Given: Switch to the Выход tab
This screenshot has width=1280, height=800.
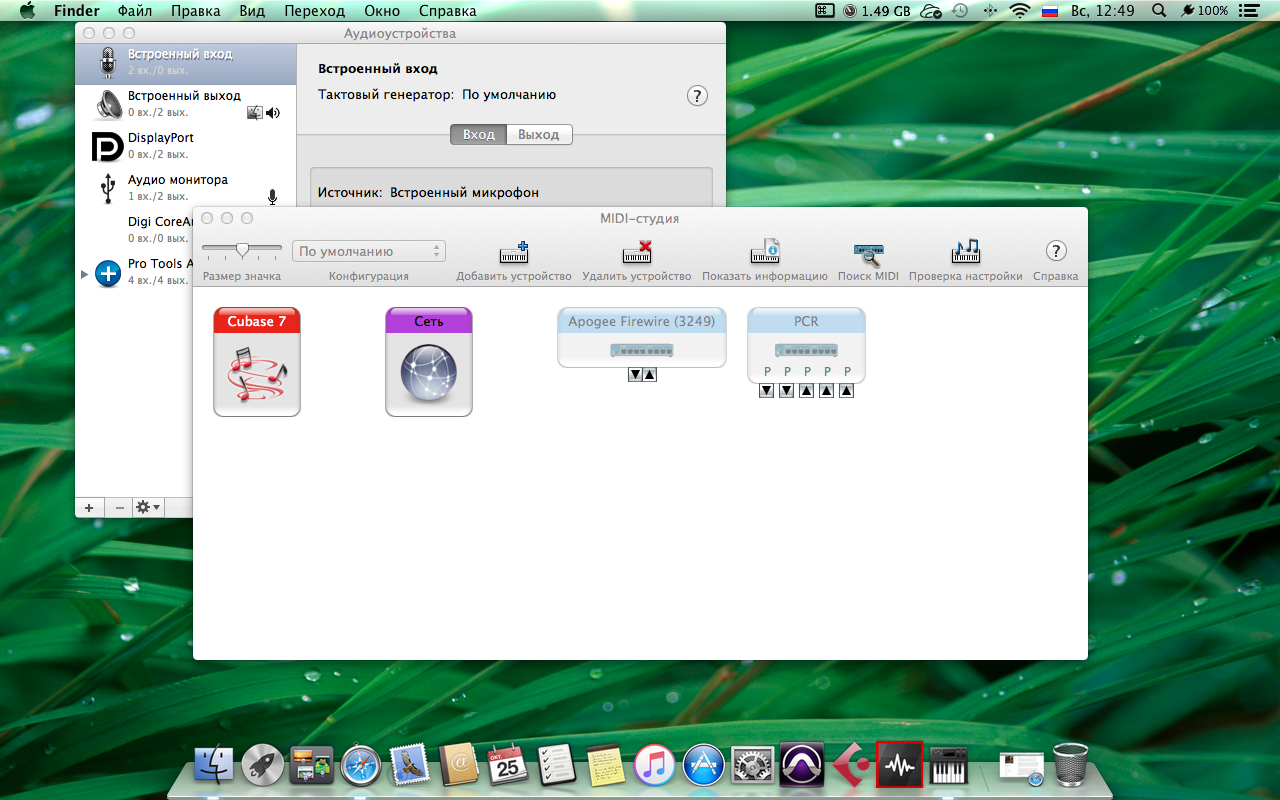Looking at the screenshot, I should click(539, 134).
